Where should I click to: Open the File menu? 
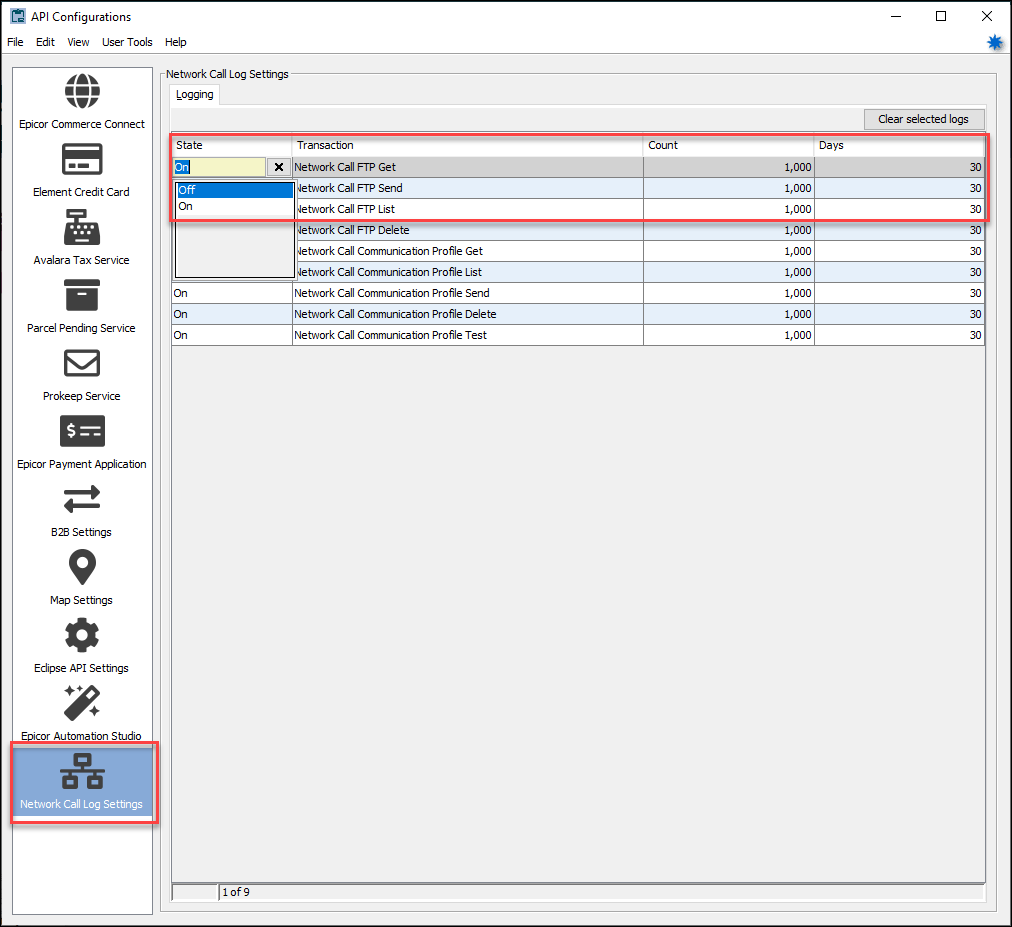coord(15,42)
